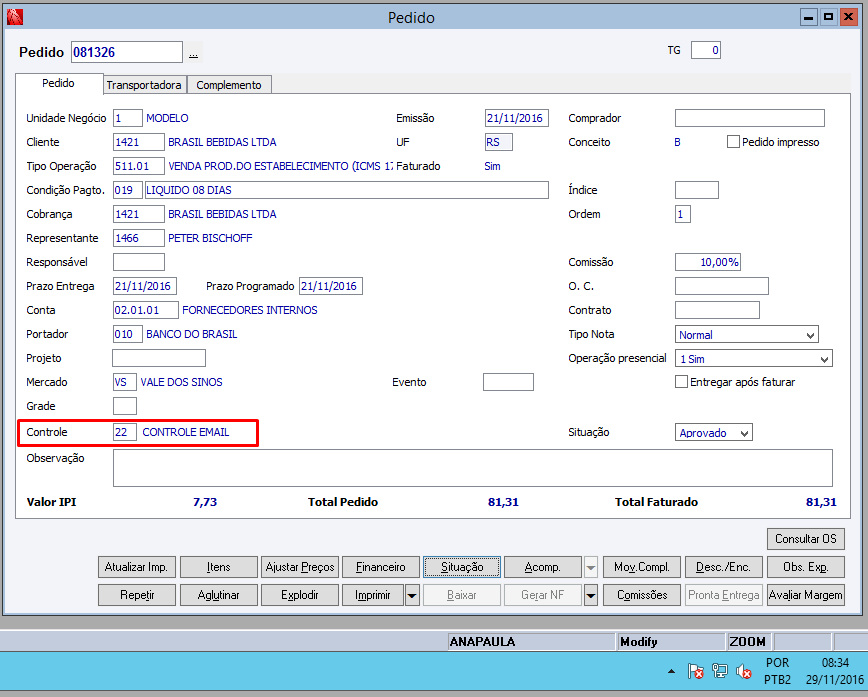
Task: Click the Representante code field 1466
Action: pyautogui.click(x=138, y=238)
